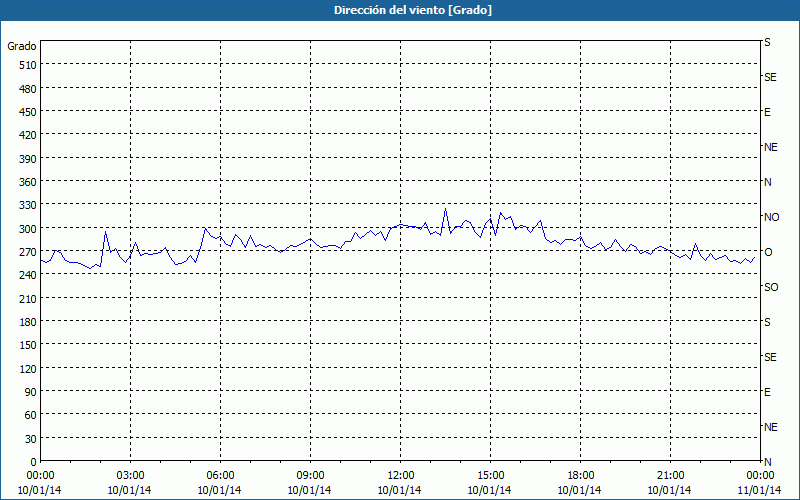Image resolution: width=800 pixels, height=500 pixels.
Task: Click the 'Dirección del viento [Grado]' chart title
Action: click(413, 10)
